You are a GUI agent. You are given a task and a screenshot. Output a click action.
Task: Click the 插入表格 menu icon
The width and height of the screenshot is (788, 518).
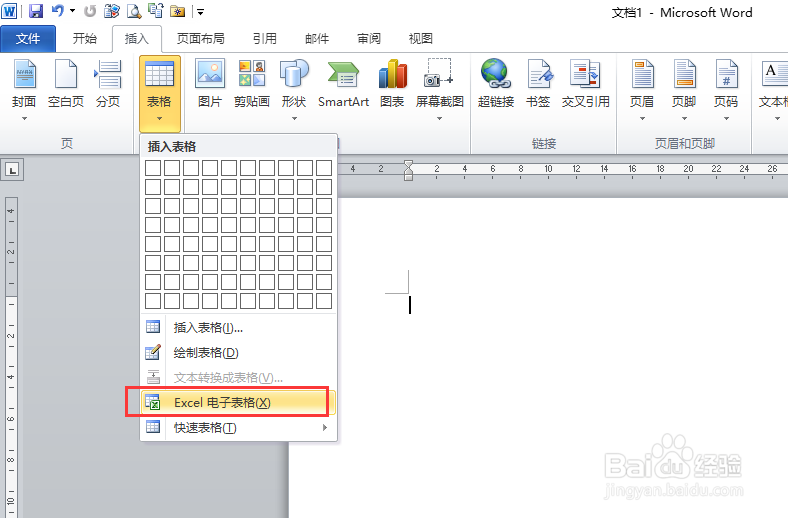[153, 327]
